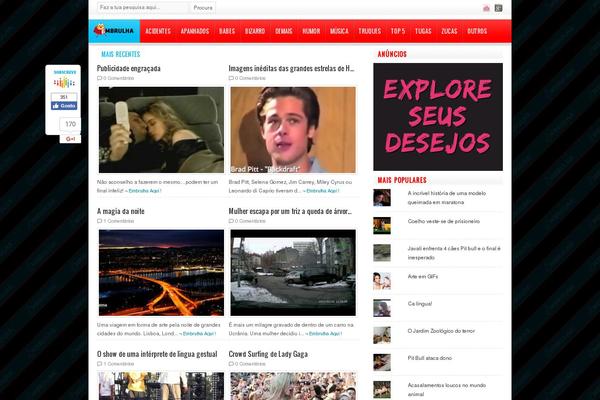This screenshot has height=400, width=600.
Task: Click Embrulha Aqui link under Brad Pitt post
Action: click(x=321, y=191)
